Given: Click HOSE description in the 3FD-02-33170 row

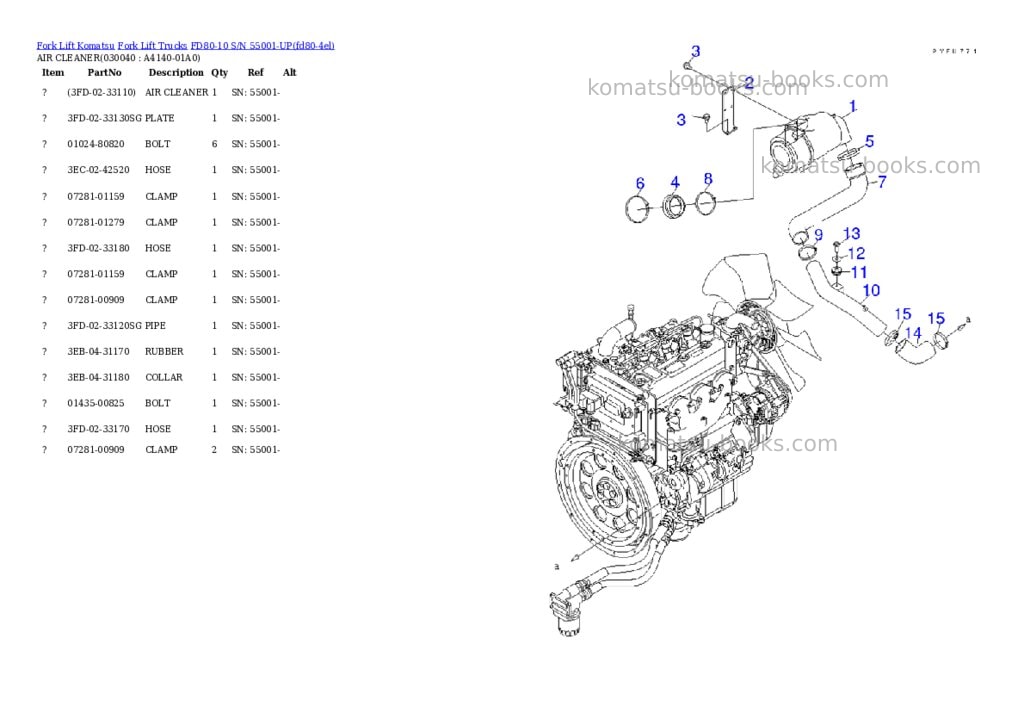Looking at the screenshot, I should (157, 429).
